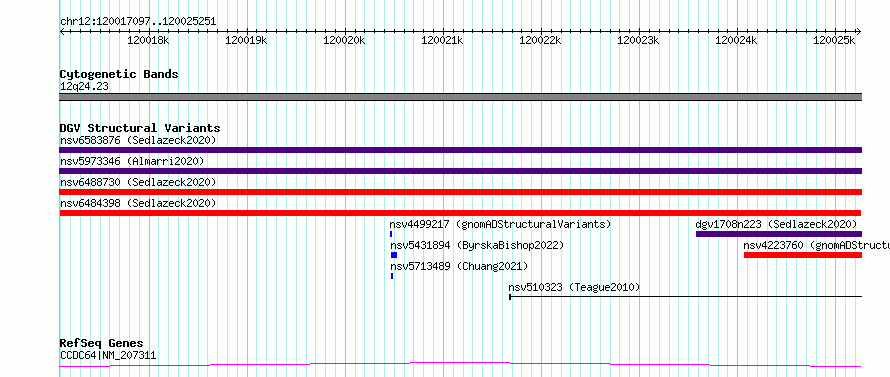Click the blue nsv5431894 variant block

click(x=394, y=255)
